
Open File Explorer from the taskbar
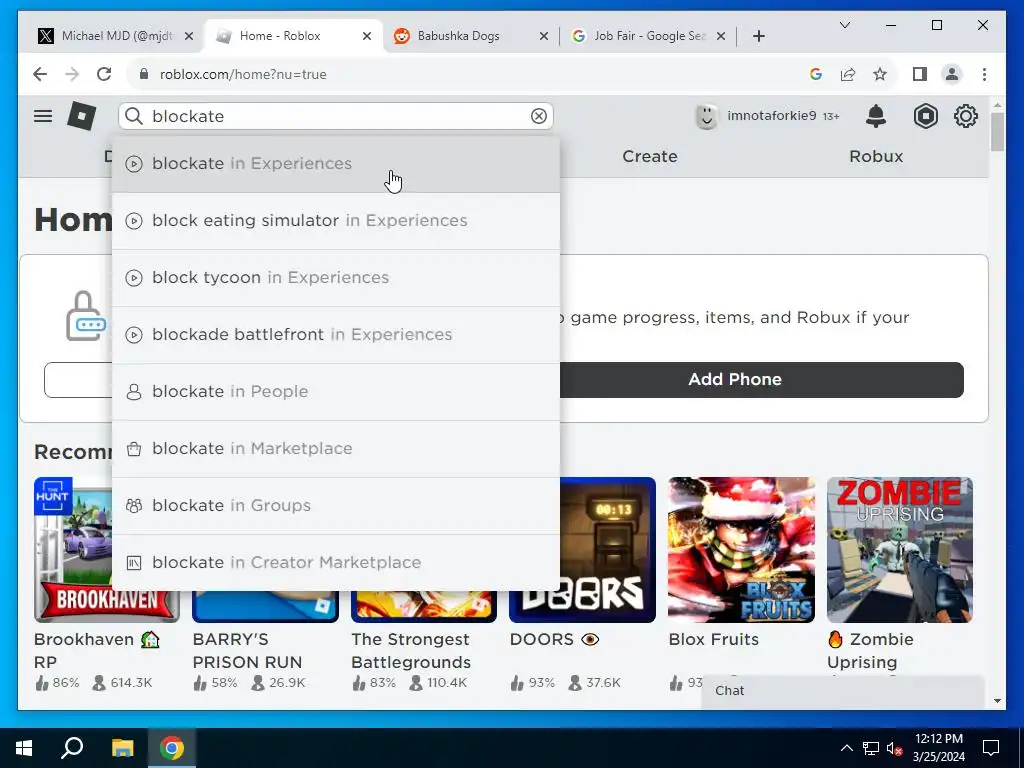tap(122, 748)
